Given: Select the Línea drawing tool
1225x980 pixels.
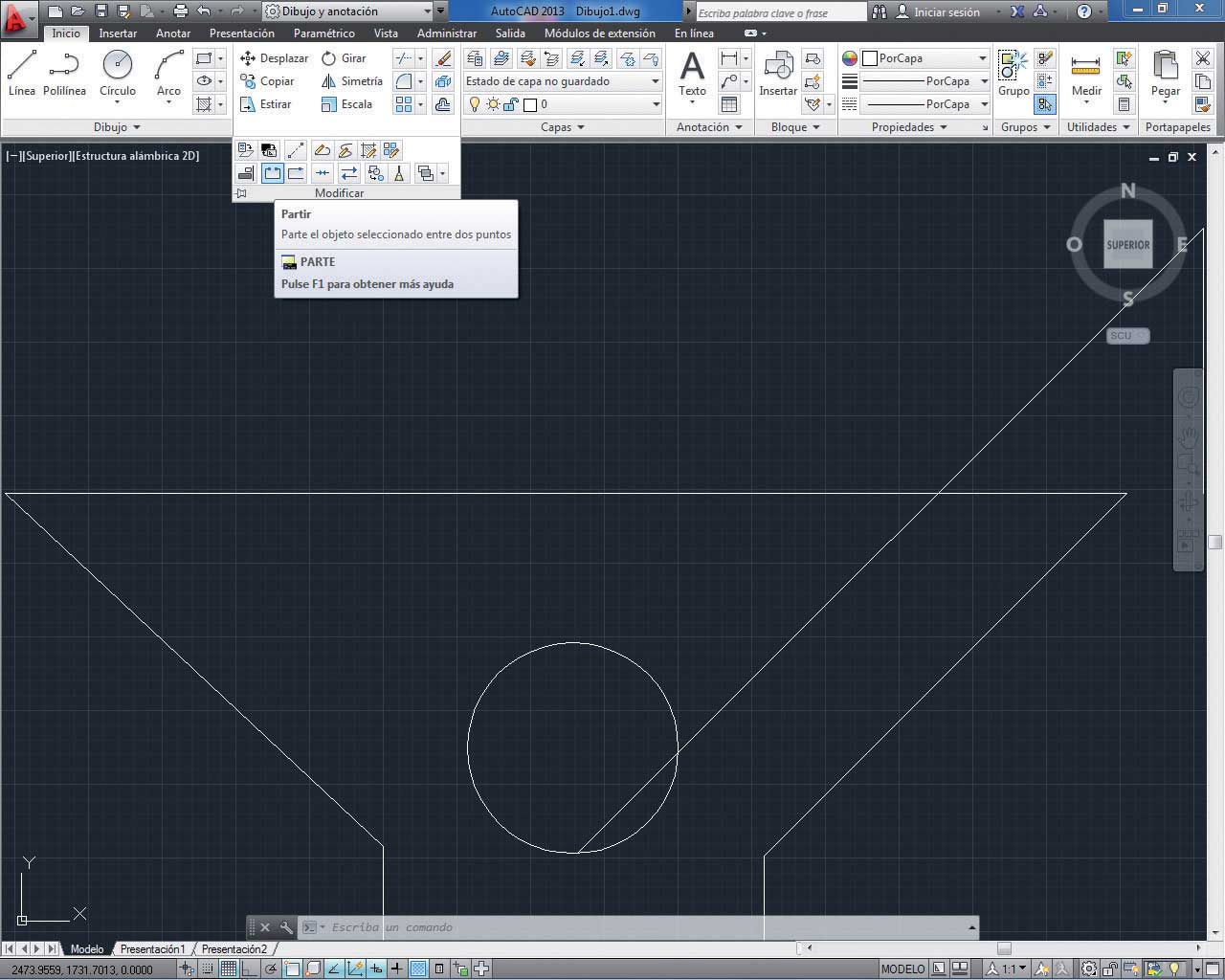Looking at the screenshot, I should 21,74.
